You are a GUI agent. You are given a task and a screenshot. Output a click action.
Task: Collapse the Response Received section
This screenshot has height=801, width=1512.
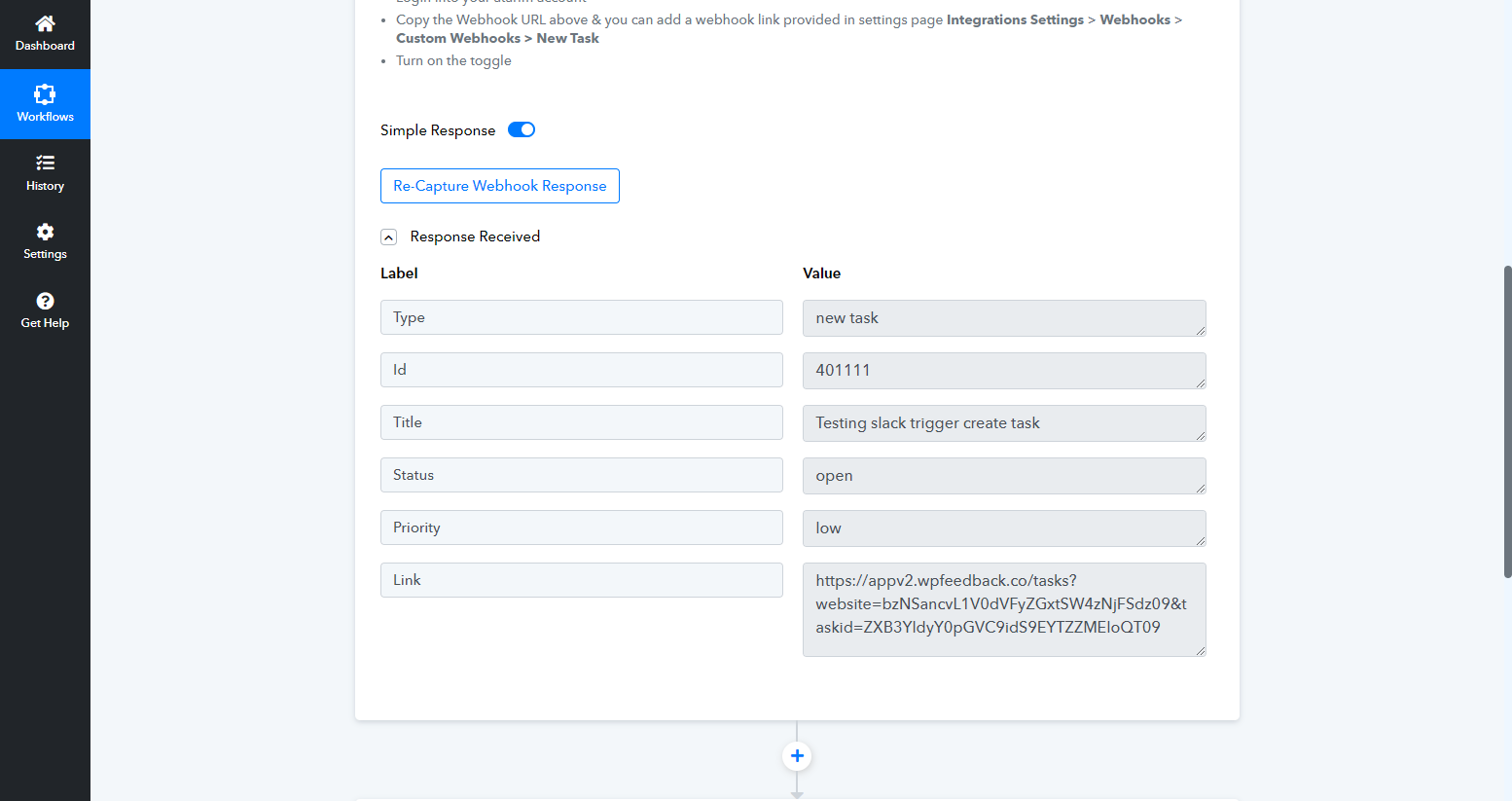pos(389,237)
